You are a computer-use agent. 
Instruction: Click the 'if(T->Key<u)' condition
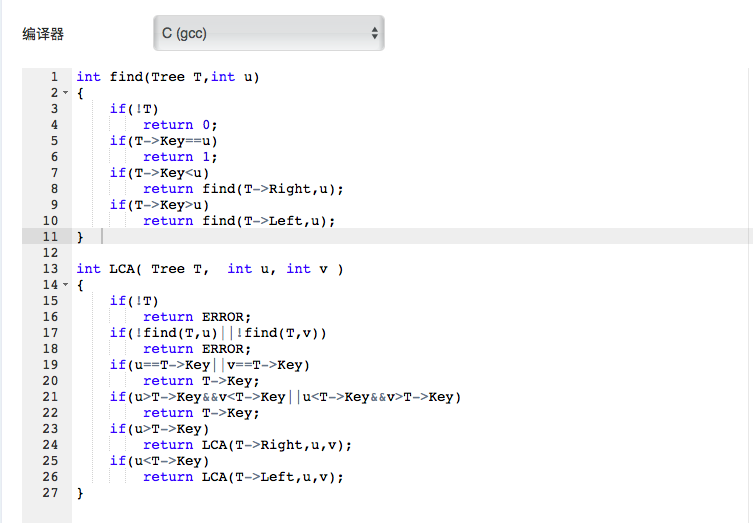pos(159,173)
